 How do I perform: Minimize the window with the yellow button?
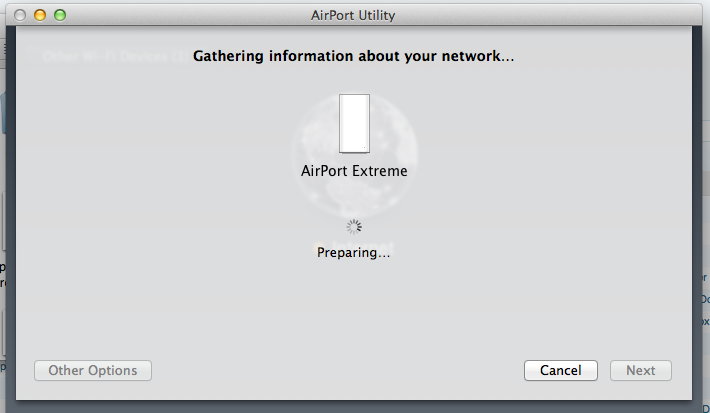pyautogui.click(x=40, y=15)
